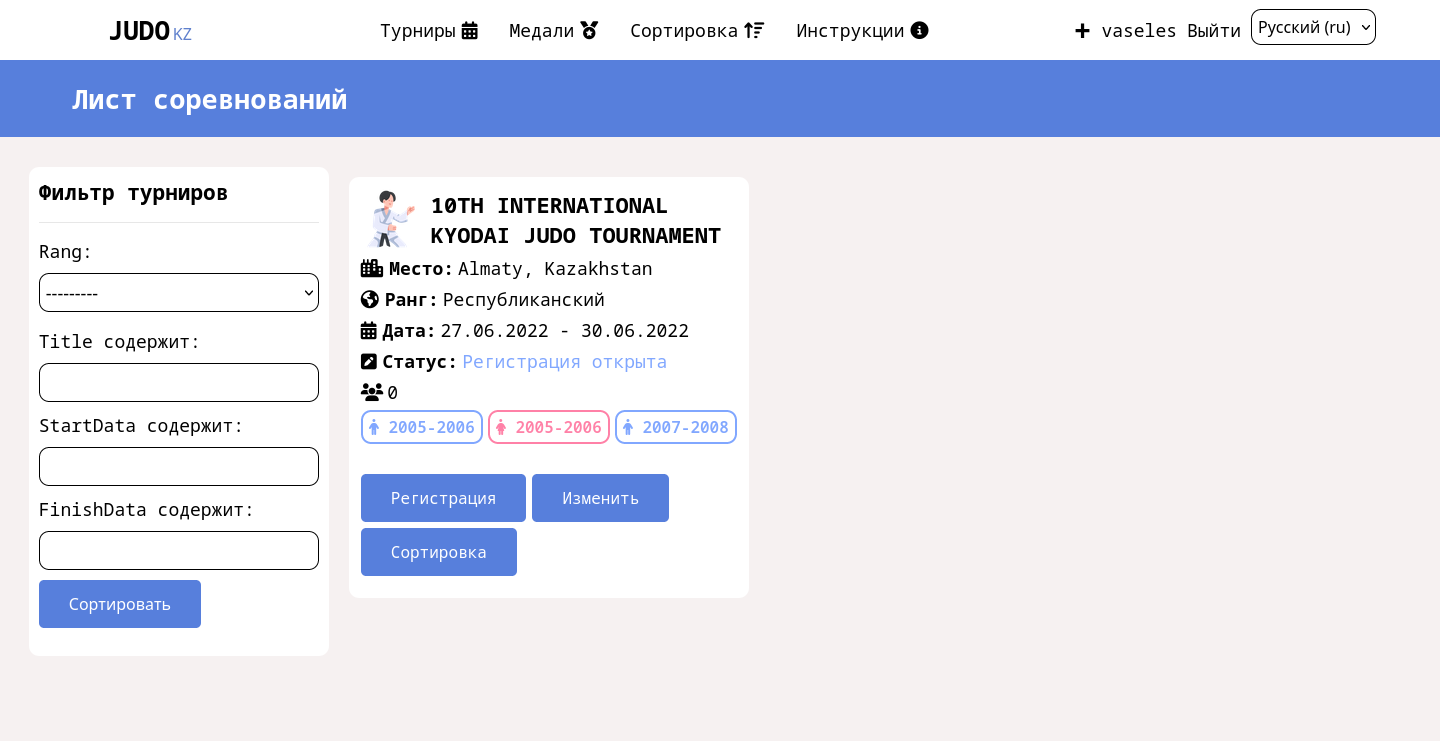Click the globe icon next to Ранг

coord(370,299)
